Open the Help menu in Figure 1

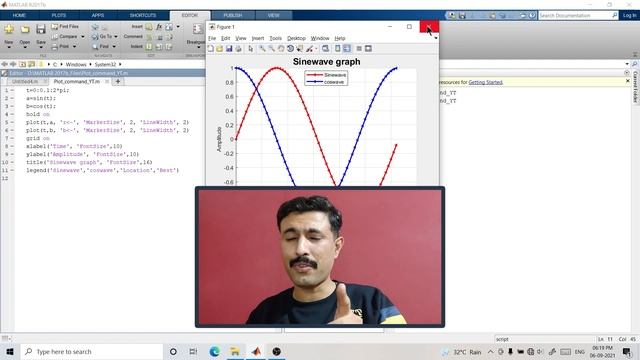[340, 38]
